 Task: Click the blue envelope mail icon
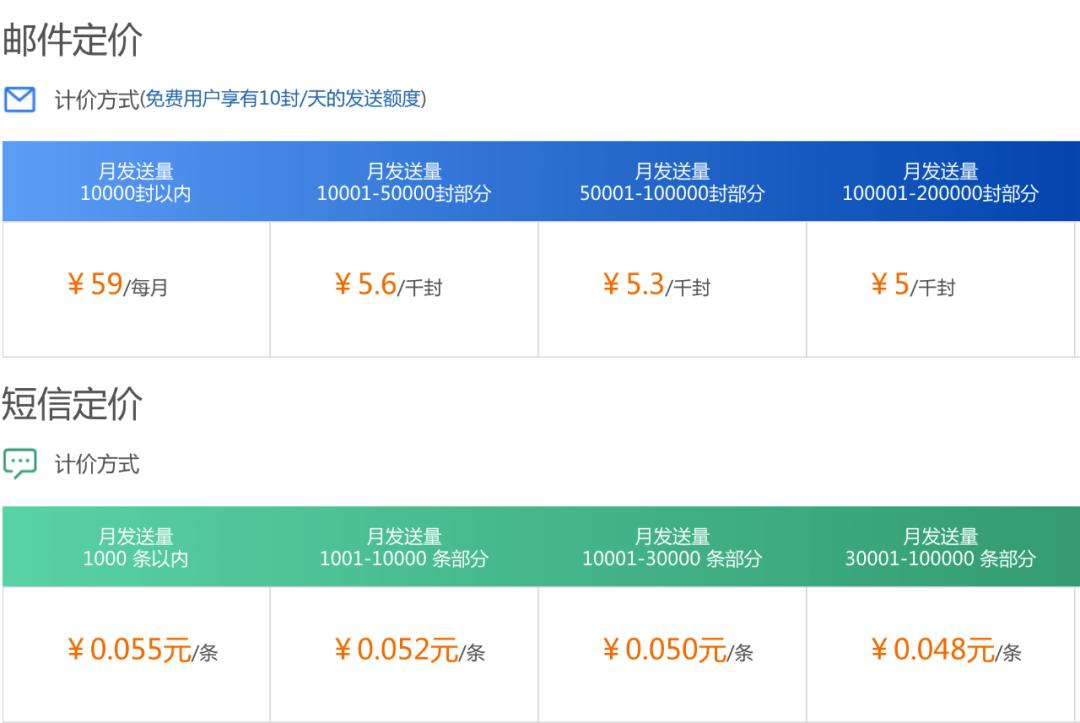pos(18,99)
